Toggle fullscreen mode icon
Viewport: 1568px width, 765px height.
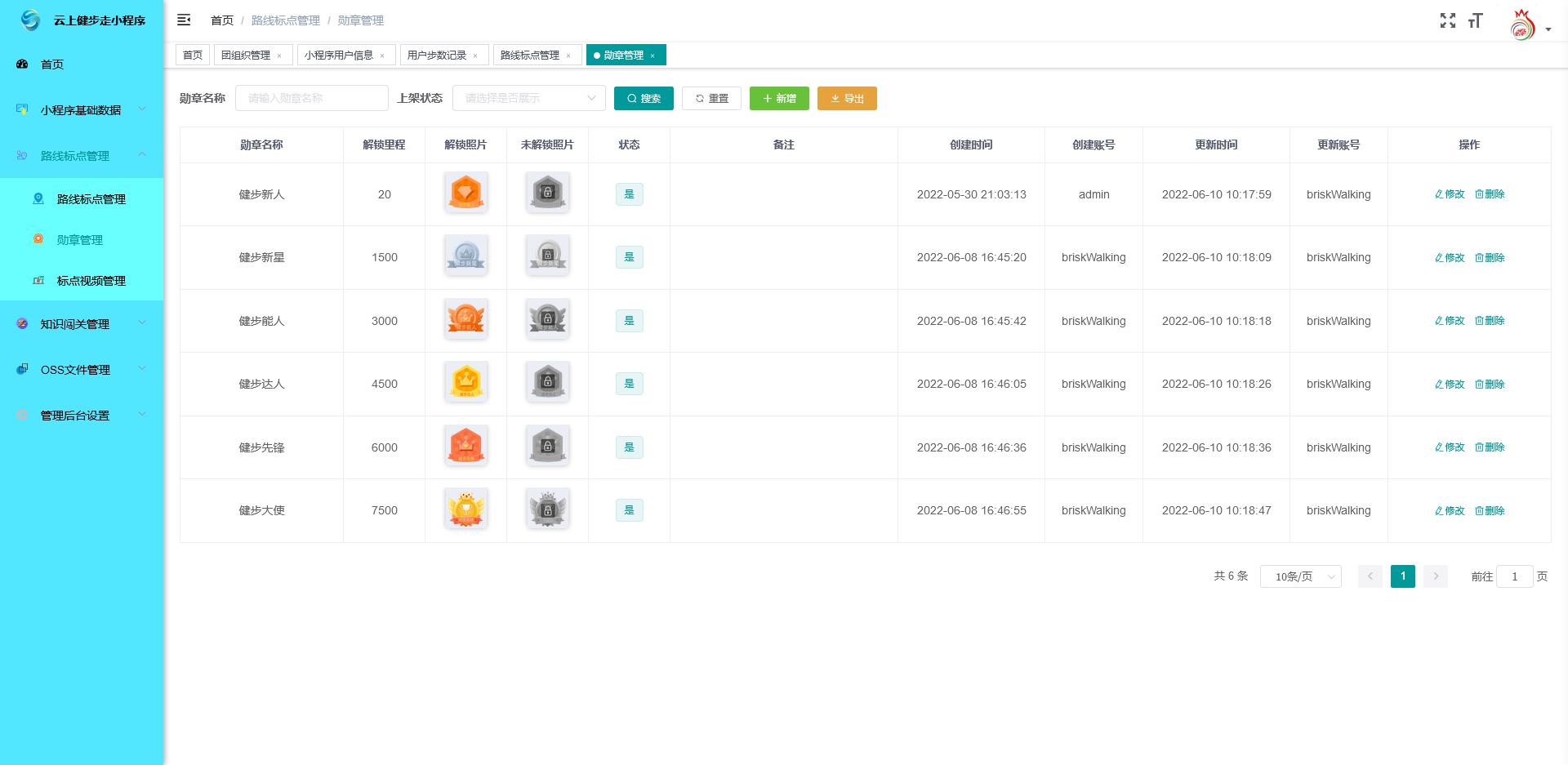coord(1447,20)
